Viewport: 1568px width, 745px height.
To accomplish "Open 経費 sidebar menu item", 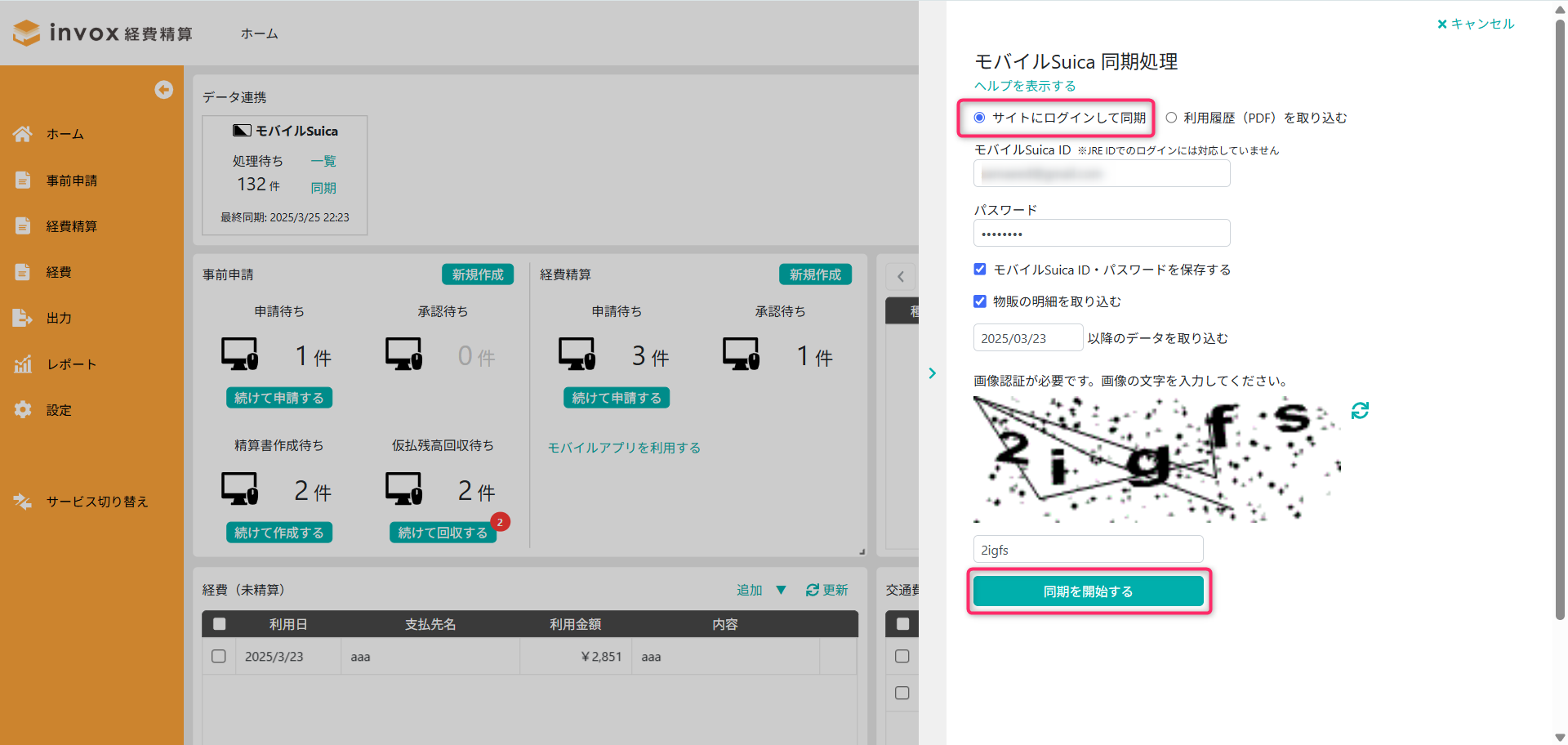I will click(x=59, y=272).
